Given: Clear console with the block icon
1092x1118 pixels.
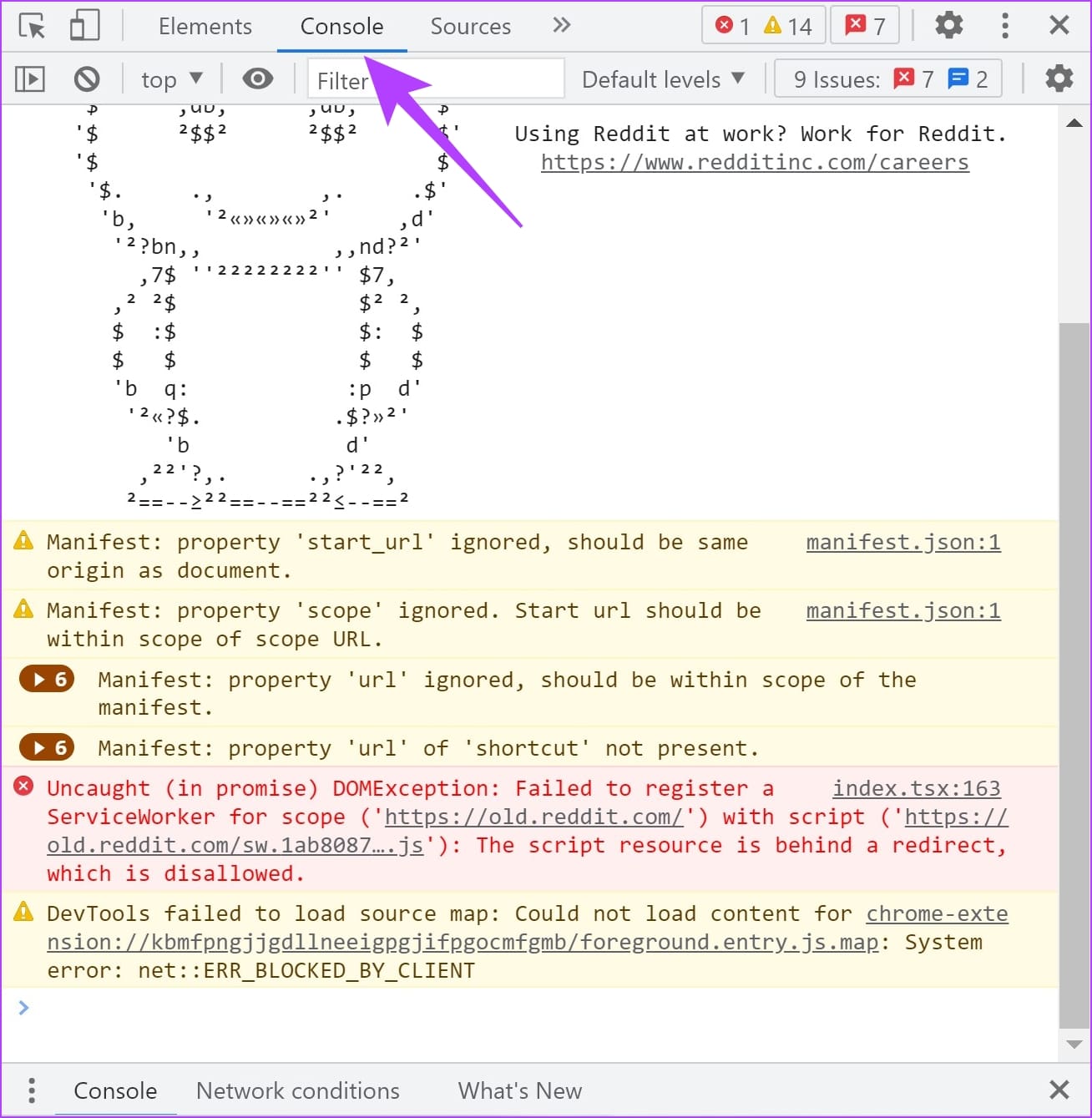Looking at the screenshot, I should [87, 79].
